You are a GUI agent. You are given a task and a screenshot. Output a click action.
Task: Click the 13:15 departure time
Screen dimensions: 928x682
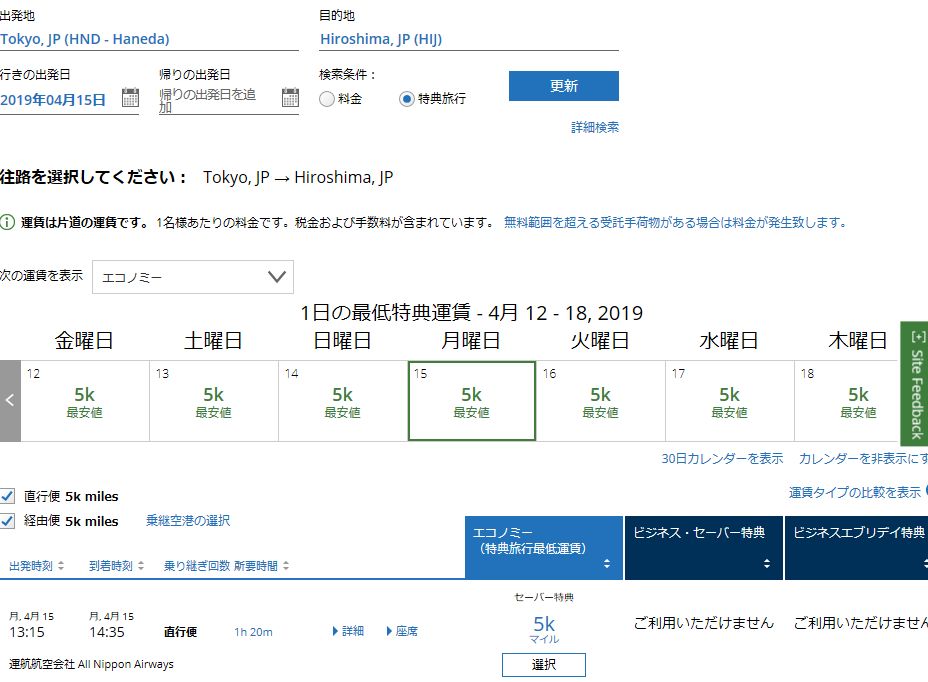(x=27, y=632)
